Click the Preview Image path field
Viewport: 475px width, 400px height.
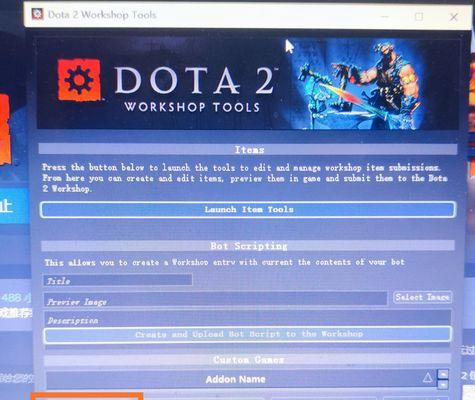click(x=215, y=299)
